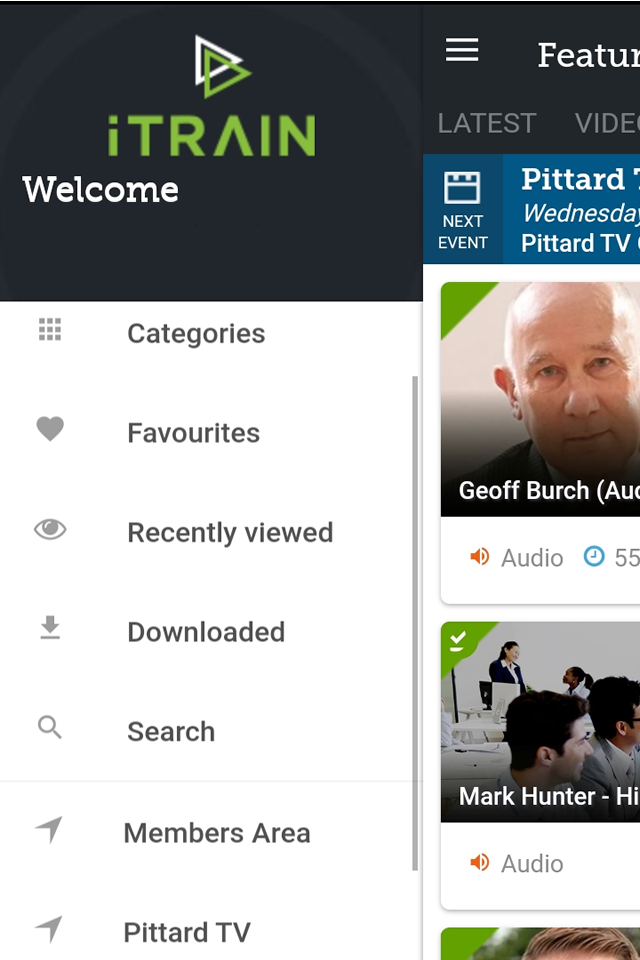Image resolution: width=640 pixels, height=960 pixels.
Task: Click the Pittard TV arrow icon
Action: (x=49, y=930)
